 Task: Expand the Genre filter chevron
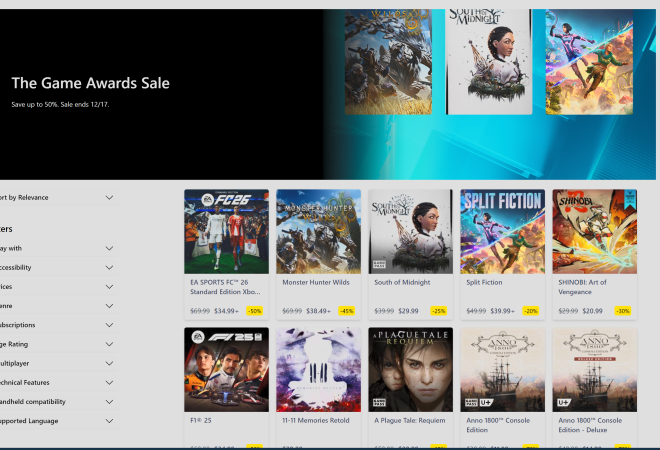(x=109, y=305)
